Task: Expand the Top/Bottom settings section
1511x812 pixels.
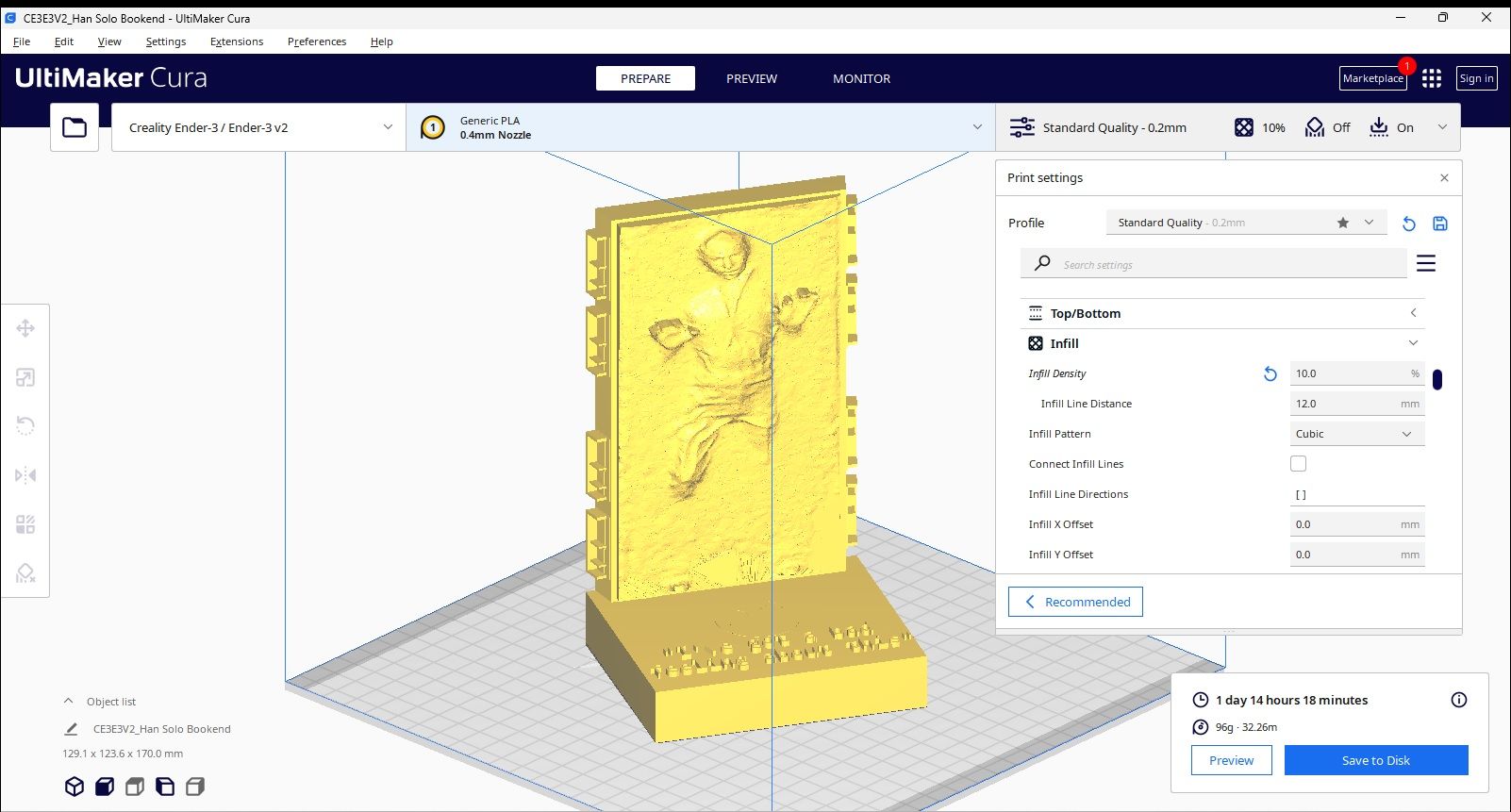Action: point(1222,313)
